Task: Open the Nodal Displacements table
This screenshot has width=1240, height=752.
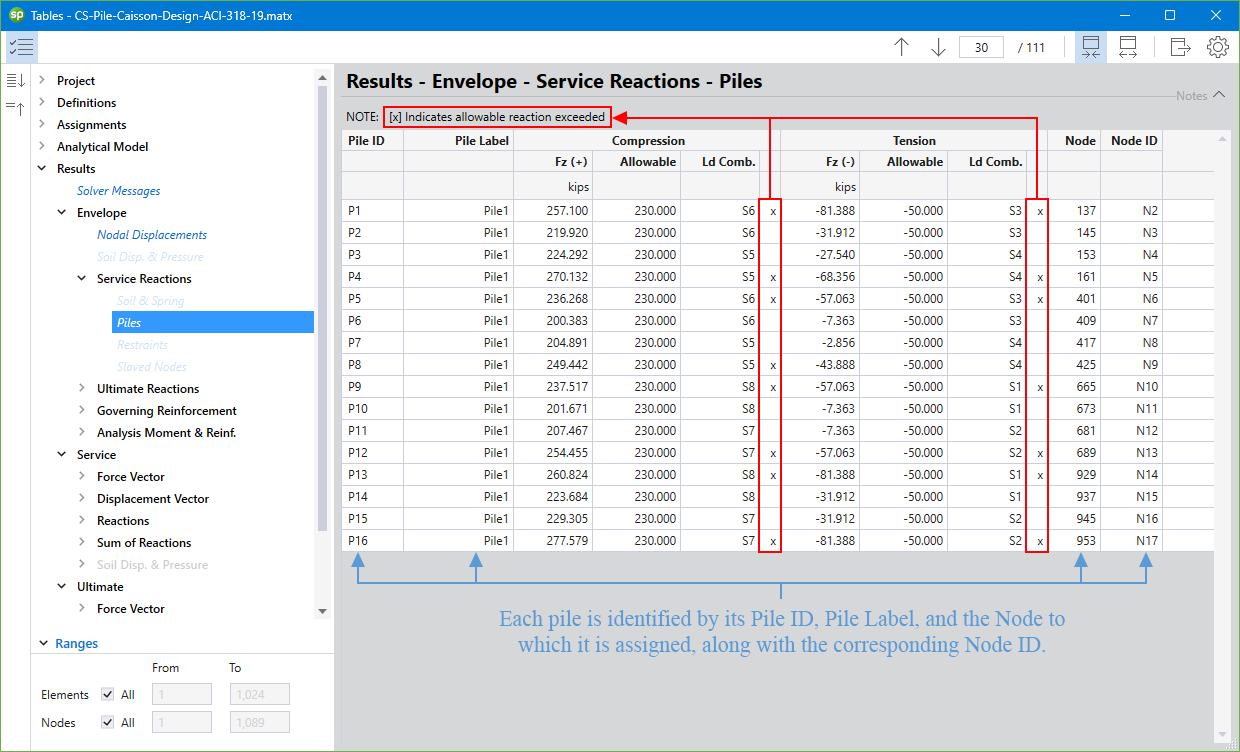Action: point(152,234)
